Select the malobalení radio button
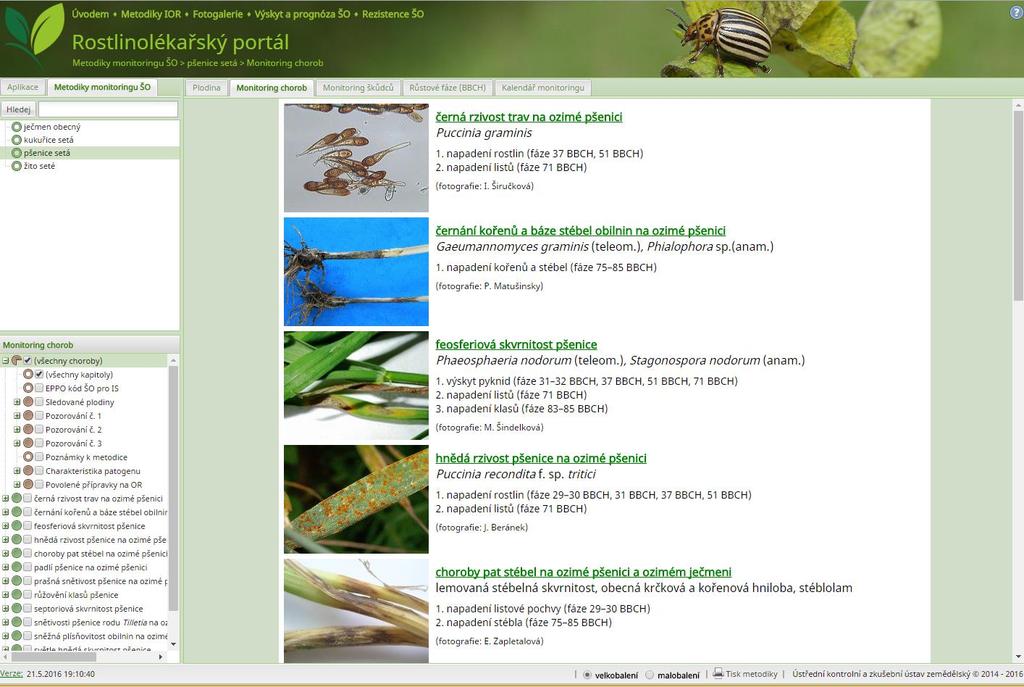1024x687 pixels. (x=650, y=675)
